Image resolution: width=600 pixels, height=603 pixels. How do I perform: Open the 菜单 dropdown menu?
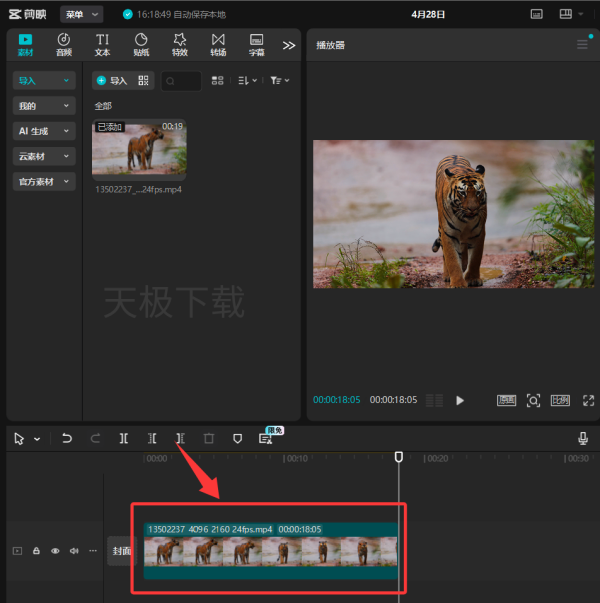[82, 15]
